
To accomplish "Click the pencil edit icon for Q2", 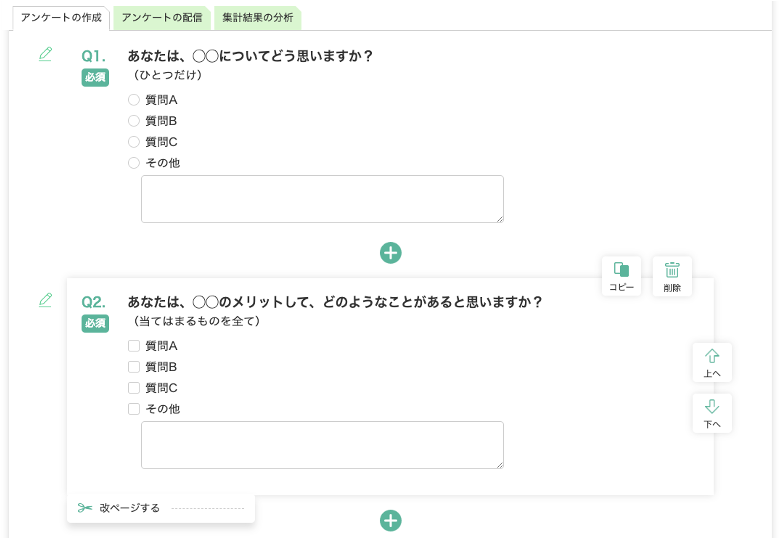I will click(45, 300).
